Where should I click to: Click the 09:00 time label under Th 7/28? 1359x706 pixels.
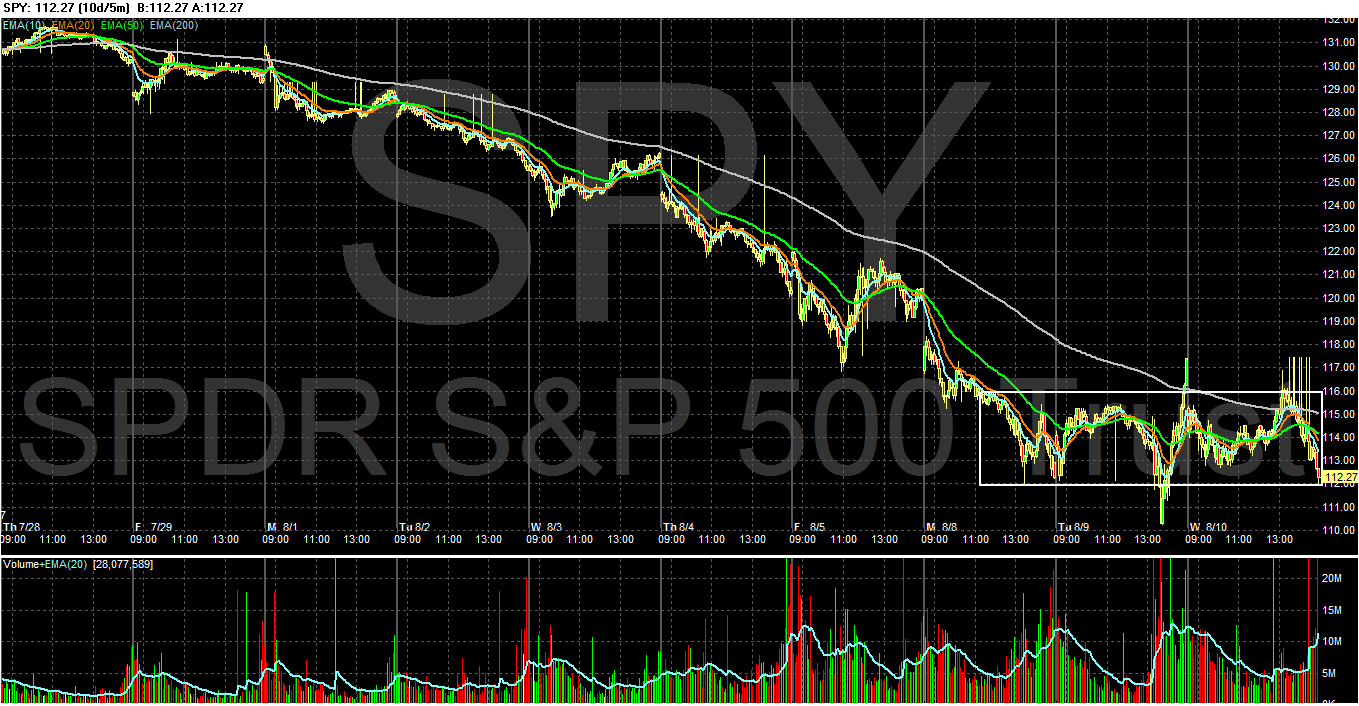point(14,539)
